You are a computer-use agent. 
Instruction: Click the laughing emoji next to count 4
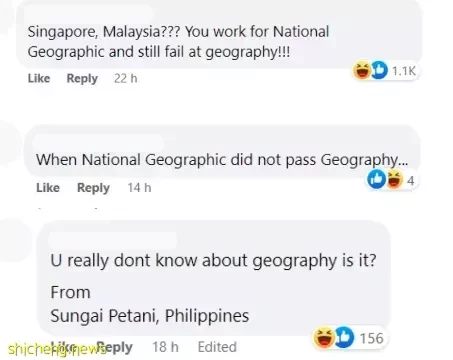click(x=395, y=179)
